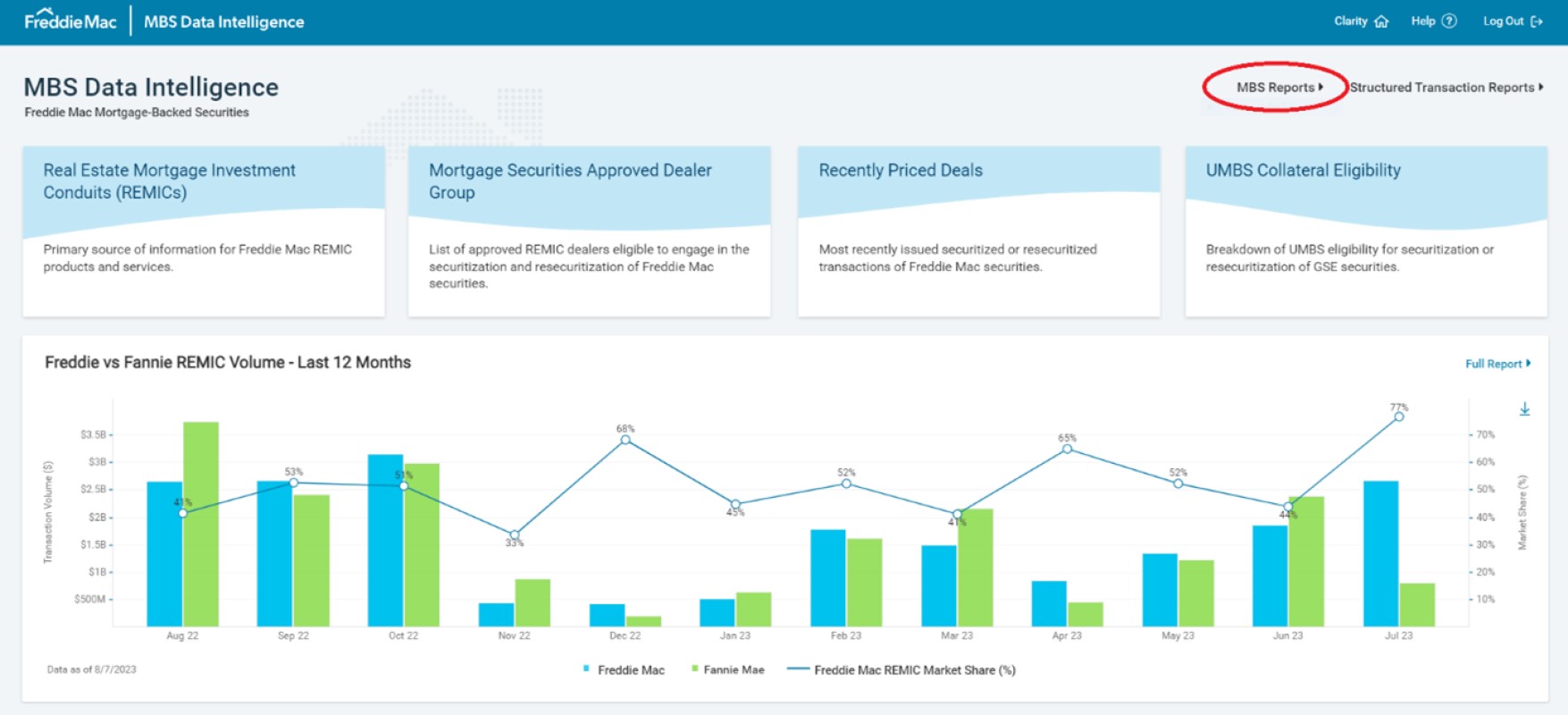Click the 68% Dec 22 data point
The image size is (1568, 715).
[625, 440]
